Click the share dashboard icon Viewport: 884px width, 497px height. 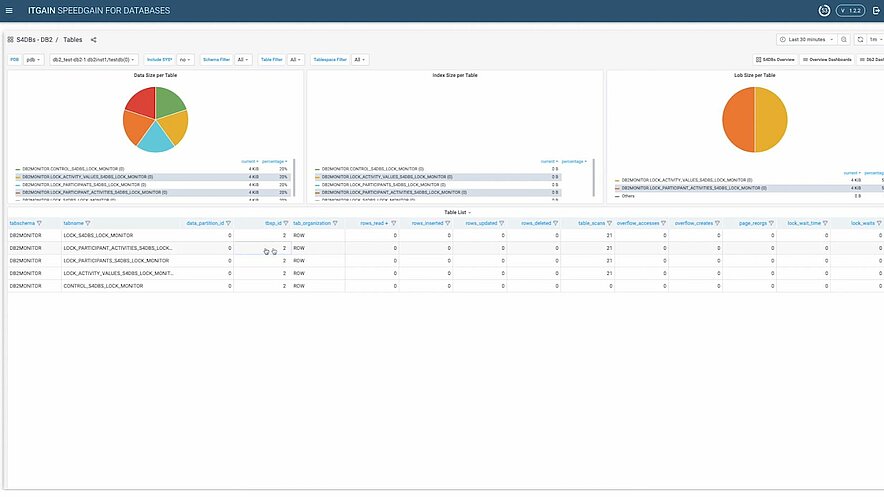[93, 40]
